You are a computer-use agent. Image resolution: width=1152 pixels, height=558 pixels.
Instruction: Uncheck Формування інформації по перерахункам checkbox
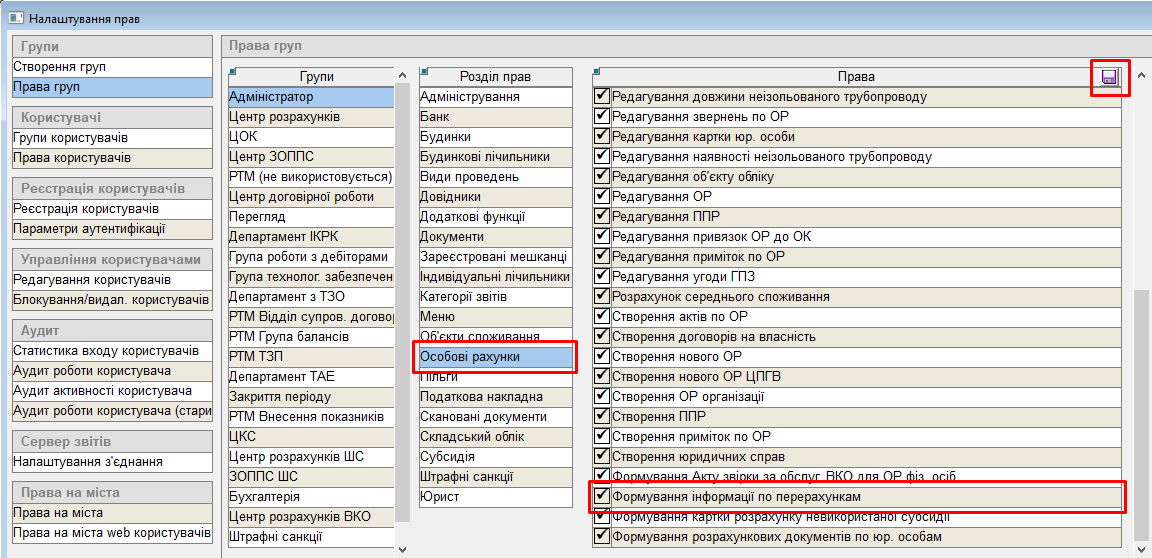(601, 496)
